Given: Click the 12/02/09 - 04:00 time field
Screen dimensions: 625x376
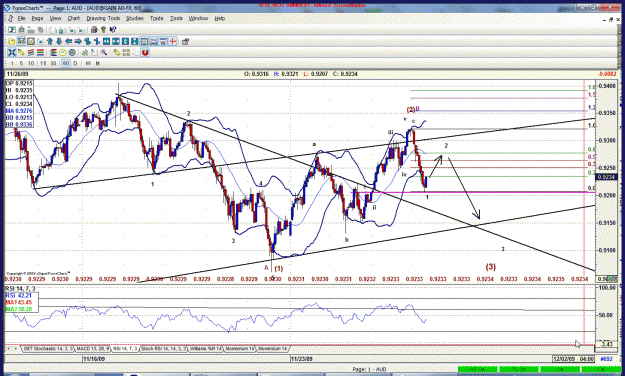Looking at the screenshot, I should point(574,359).
